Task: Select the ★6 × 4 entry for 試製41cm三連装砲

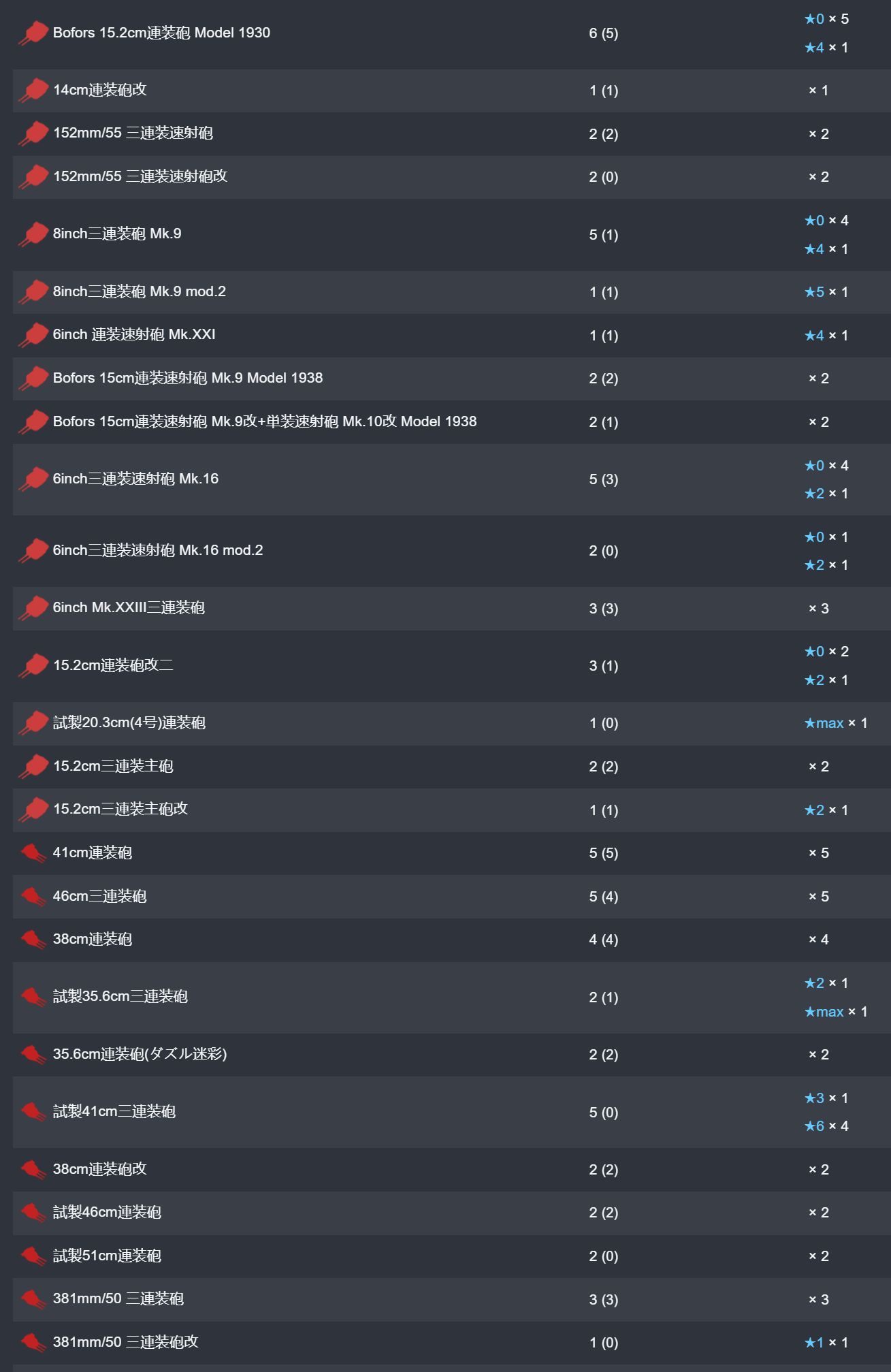Action: [826, 1126]
